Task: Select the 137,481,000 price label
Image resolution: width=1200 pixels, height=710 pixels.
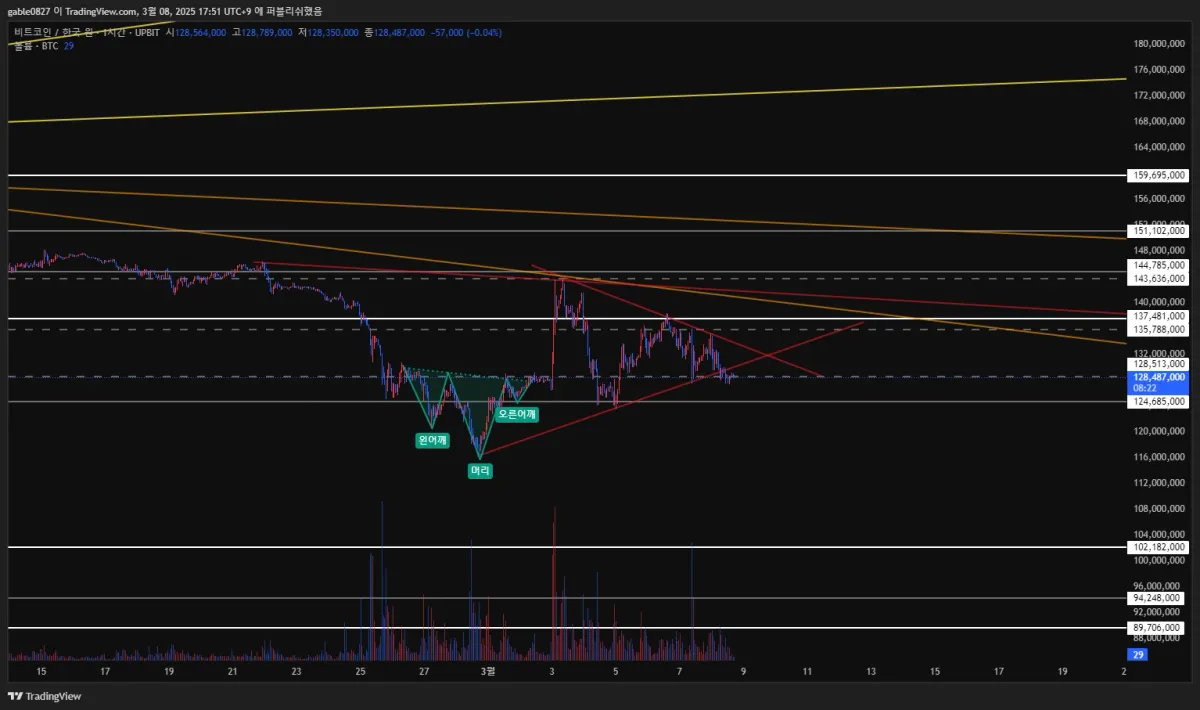Action: (1158, 316)
